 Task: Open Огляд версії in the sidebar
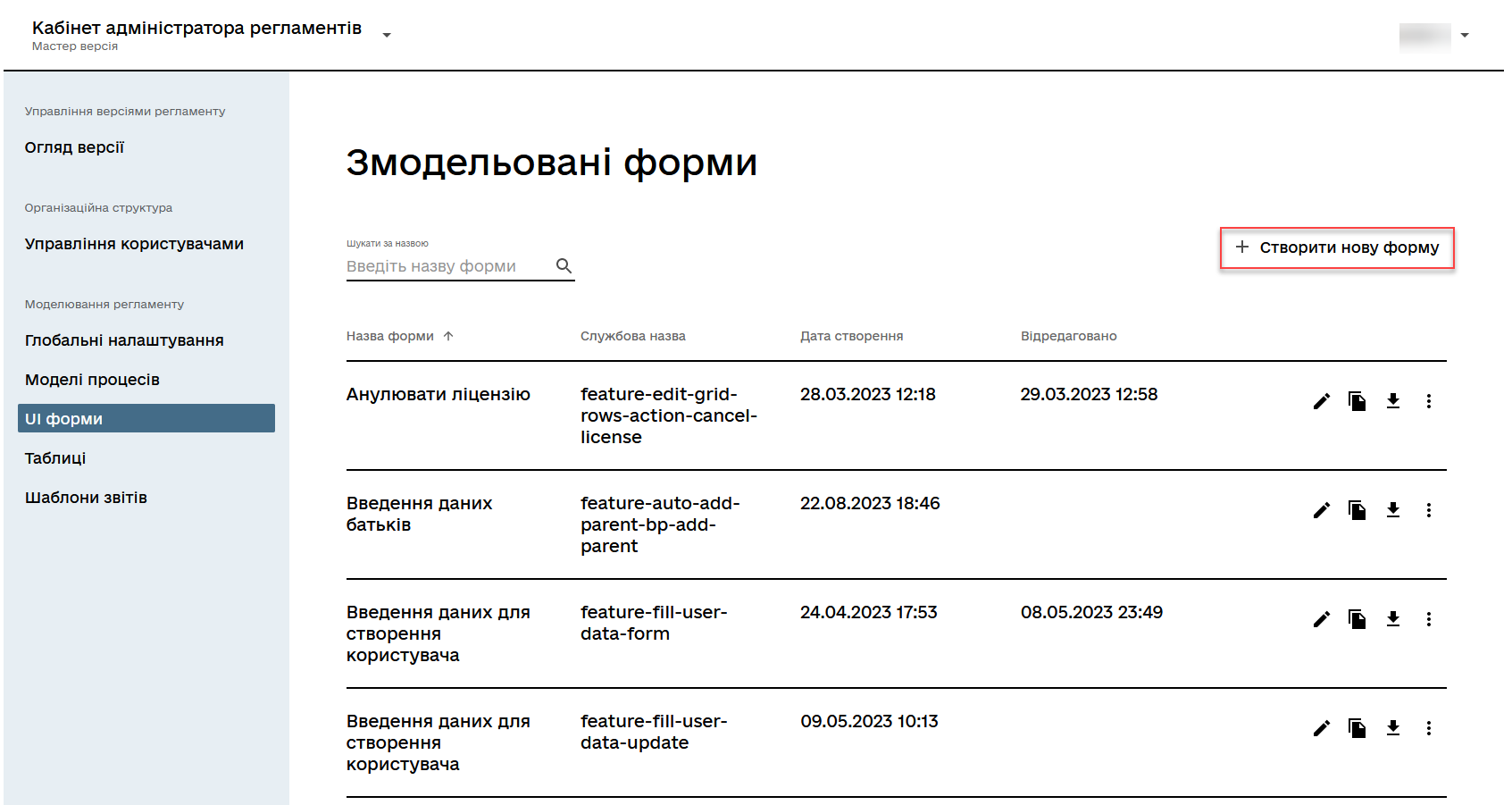[74, 147]
